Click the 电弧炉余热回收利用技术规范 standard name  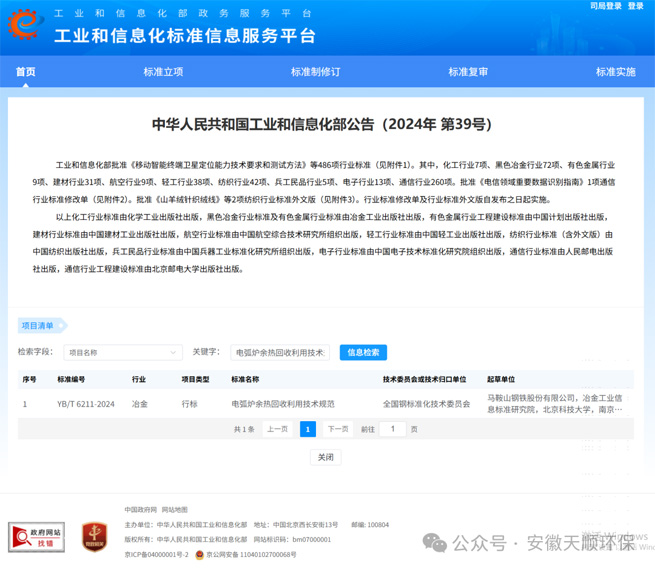(283, 404)
